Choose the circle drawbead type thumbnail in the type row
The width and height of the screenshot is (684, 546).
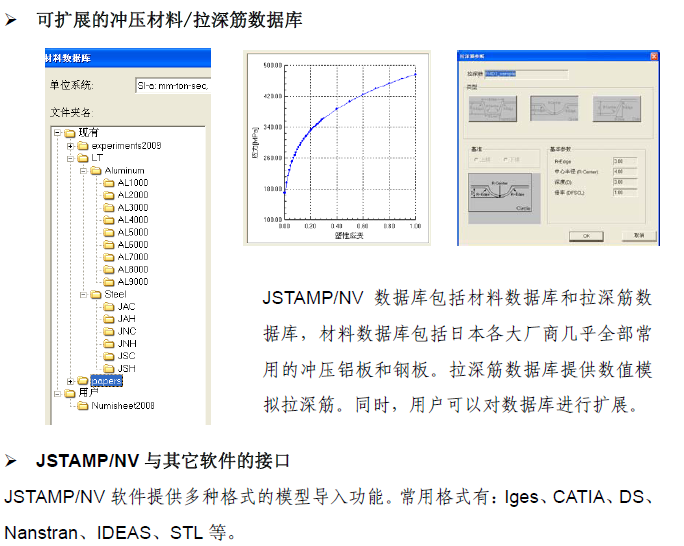[554, 109]
